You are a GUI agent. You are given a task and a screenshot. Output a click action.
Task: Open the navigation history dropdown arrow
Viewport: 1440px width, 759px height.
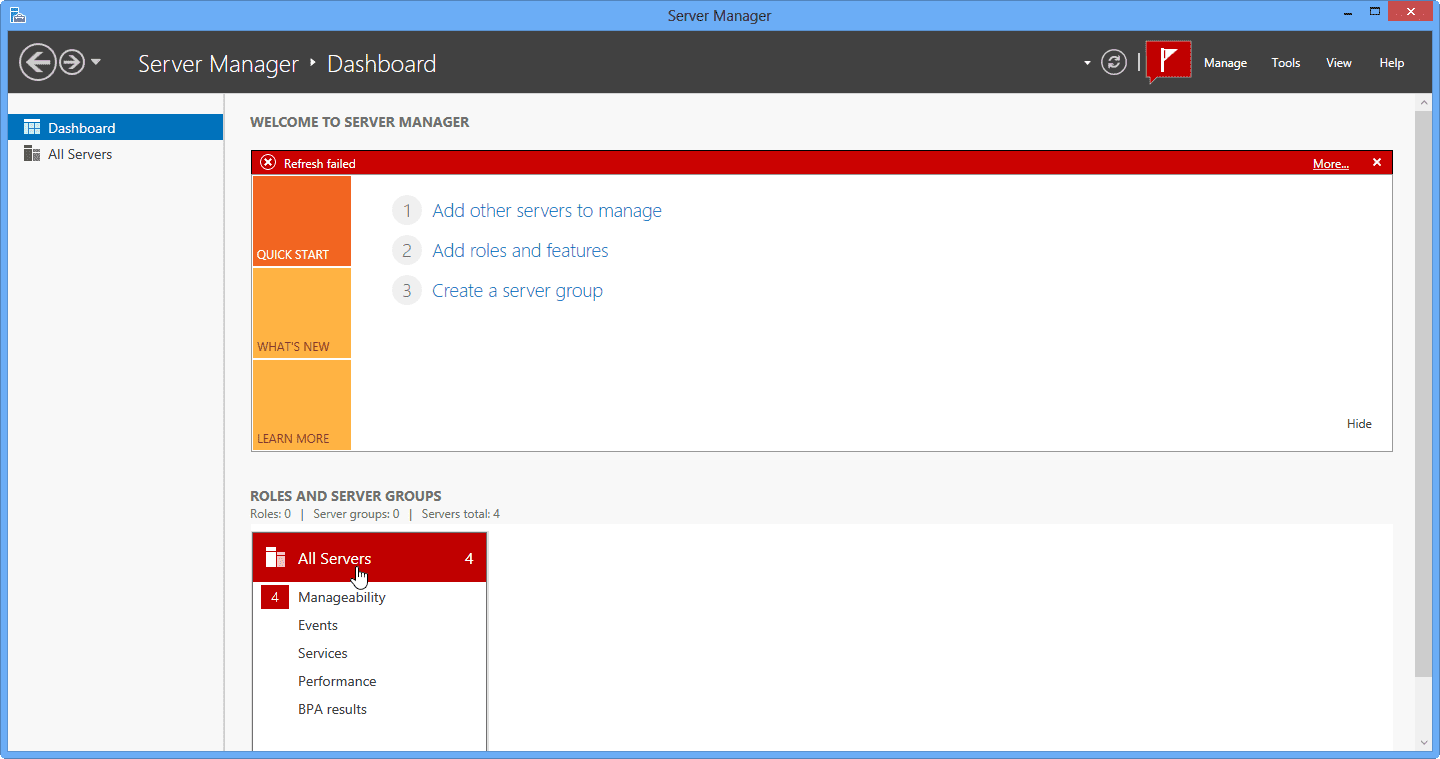(x=96, y=62)
